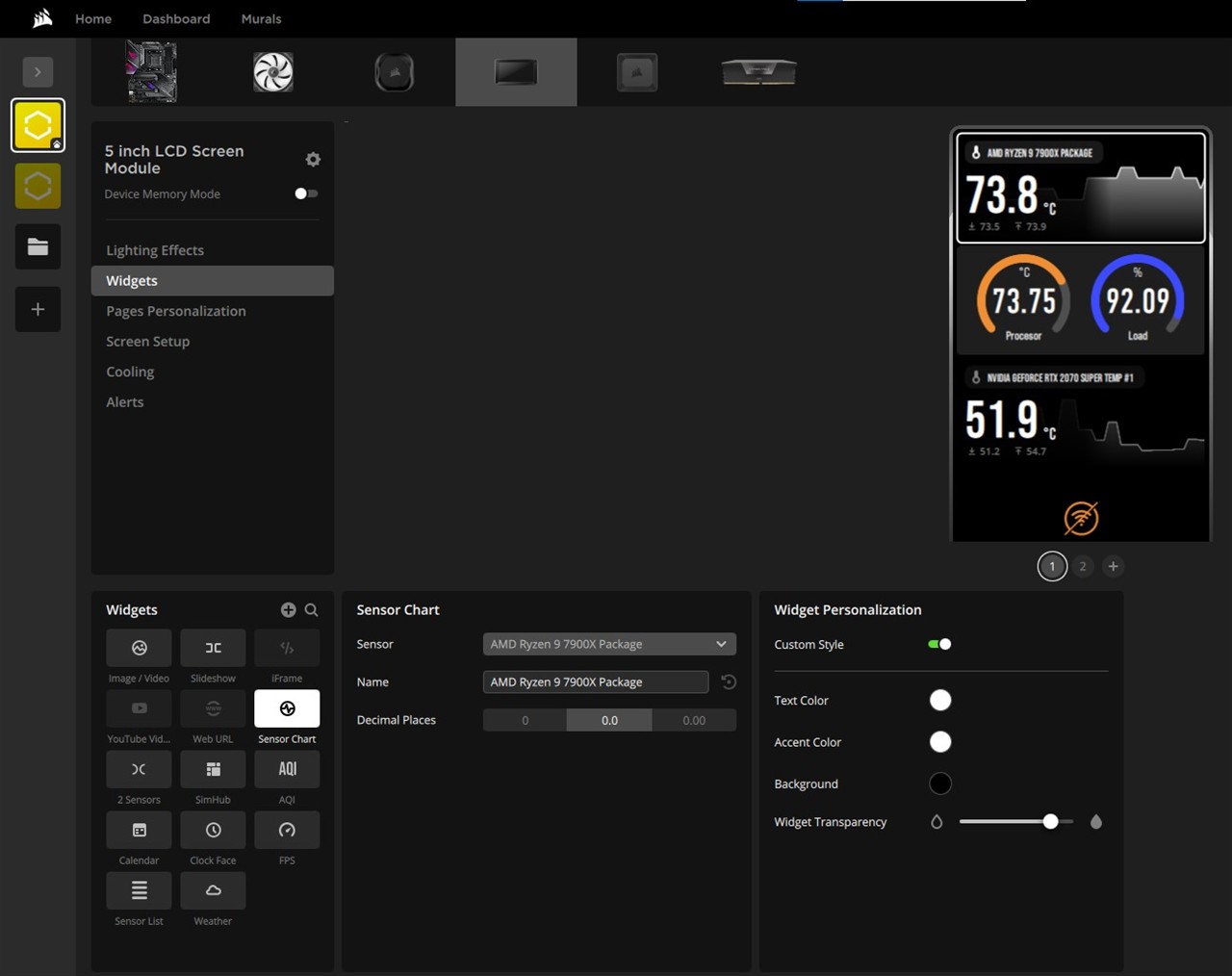This screenshot has height=976, width=1232.
Task: Select the black cooler pump device icon
Action: 394,72
